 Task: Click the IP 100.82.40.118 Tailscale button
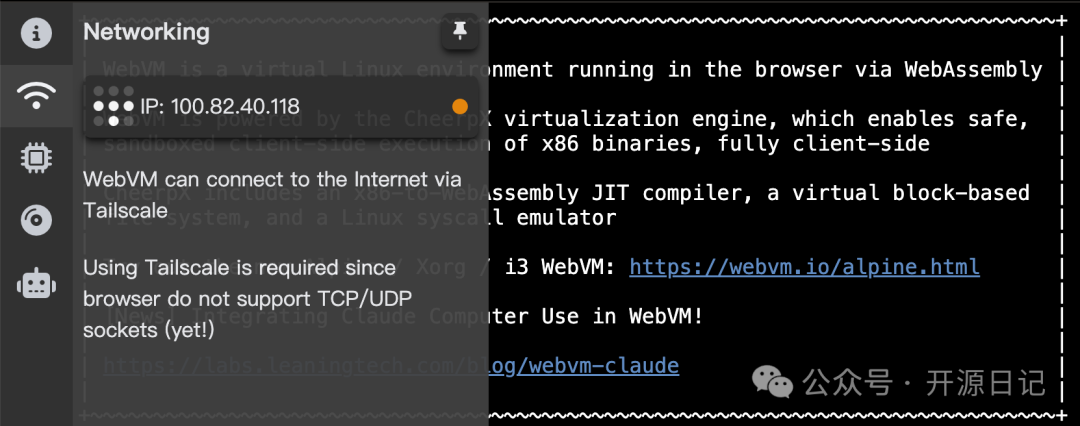[x=281, y=106]
